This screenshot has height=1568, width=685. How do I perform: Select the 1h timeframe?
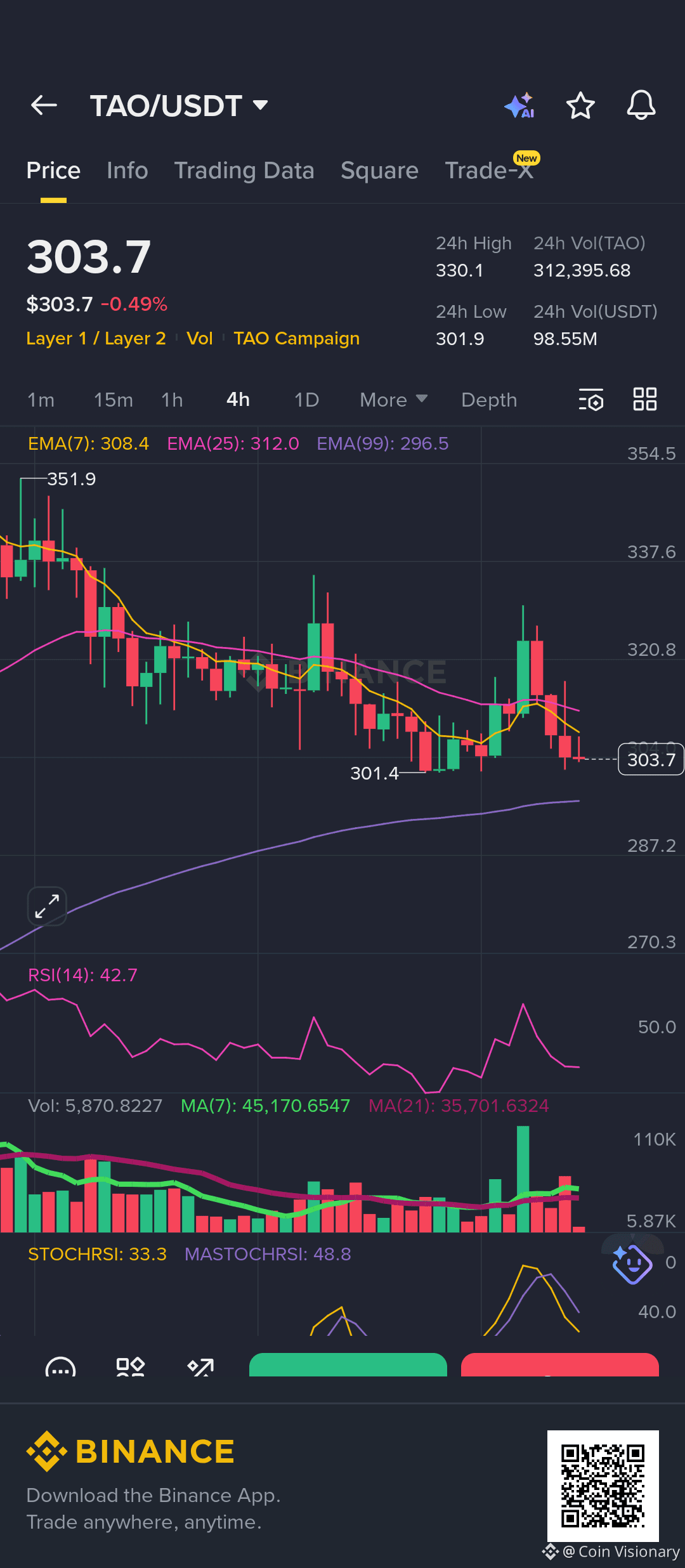tap(172, 400)
